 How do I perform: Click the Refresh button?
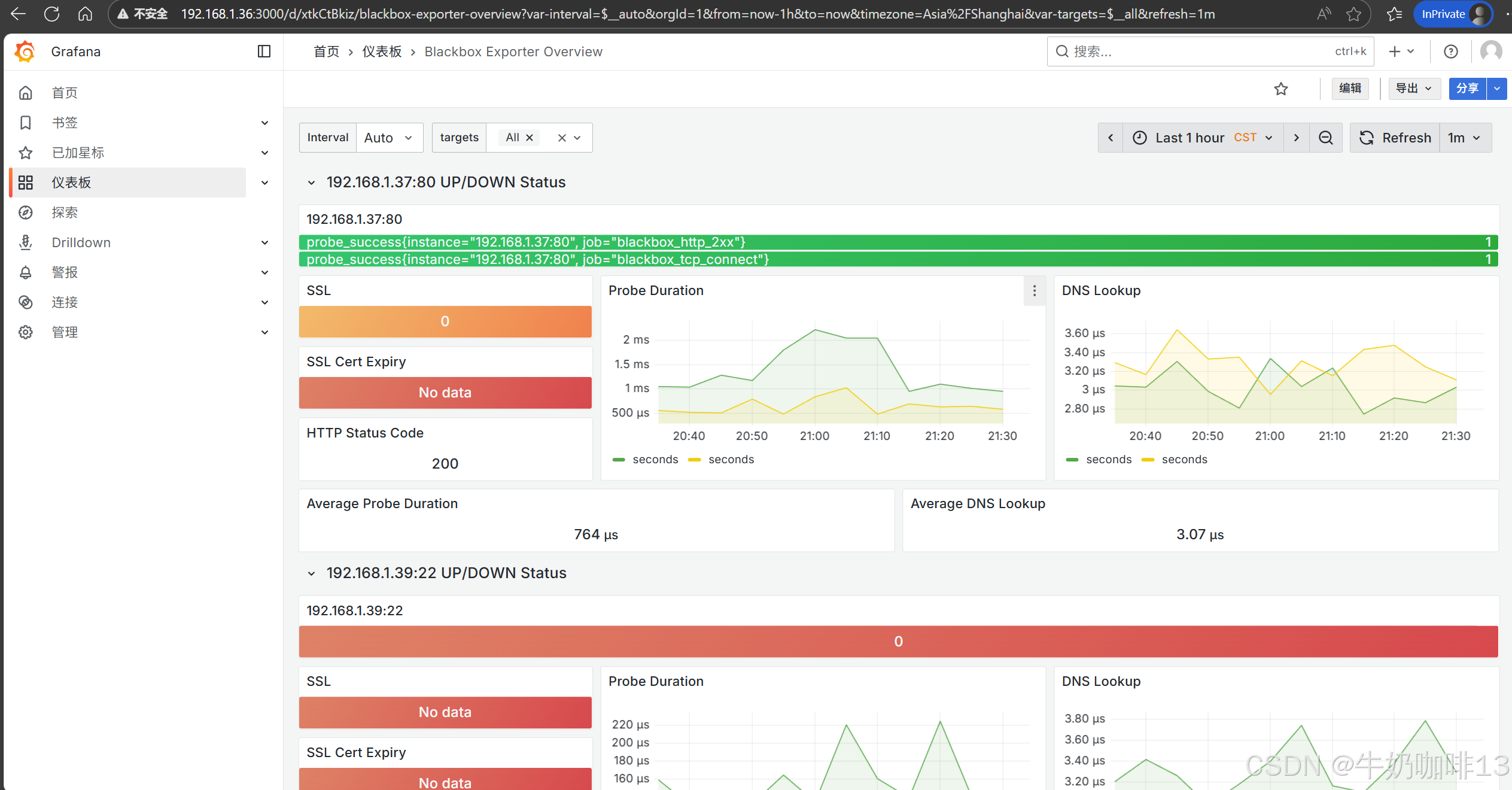pos(1395,138)
